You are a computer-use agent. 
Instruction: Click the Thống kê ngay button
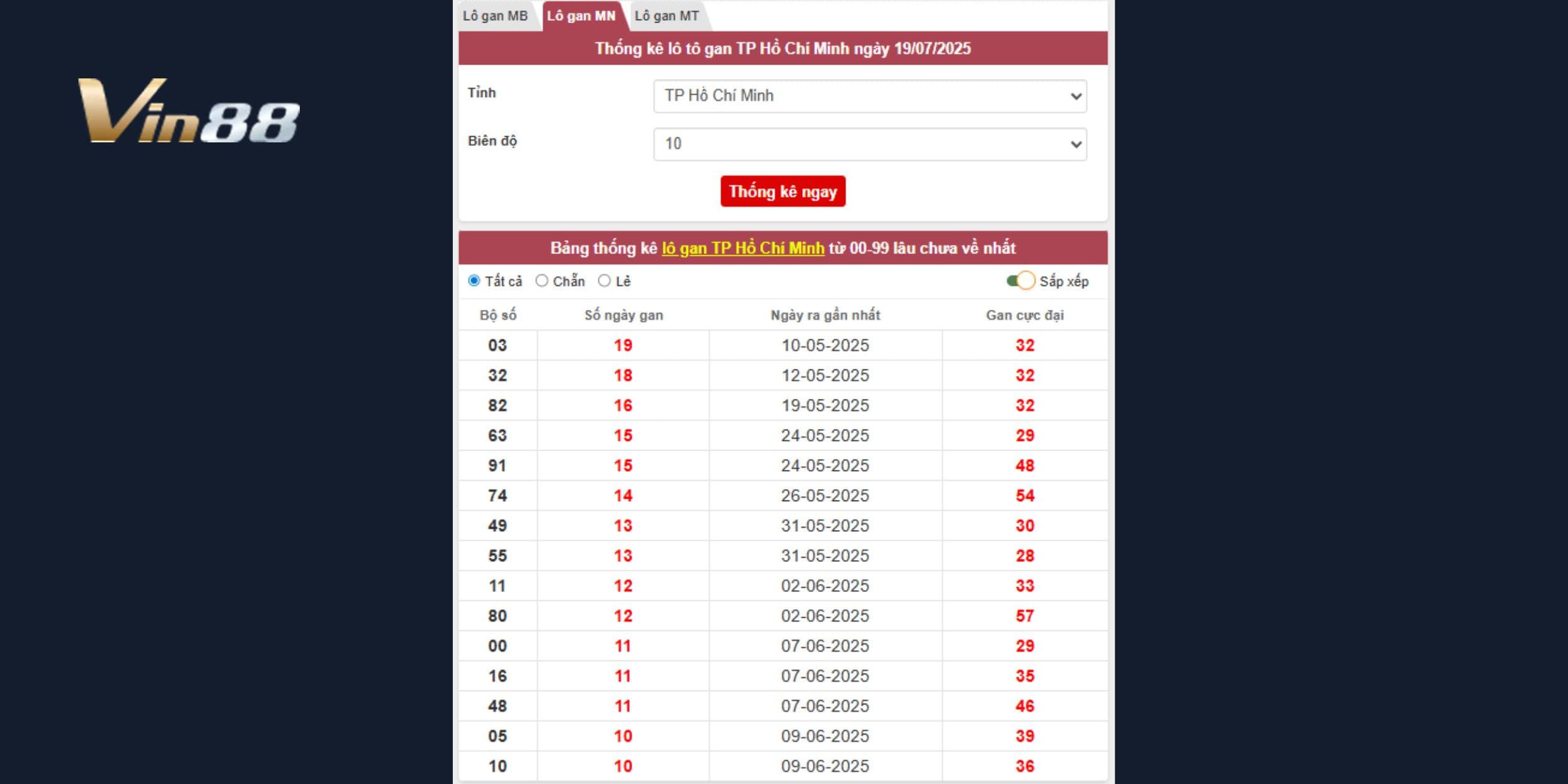(x=783, y=191)
